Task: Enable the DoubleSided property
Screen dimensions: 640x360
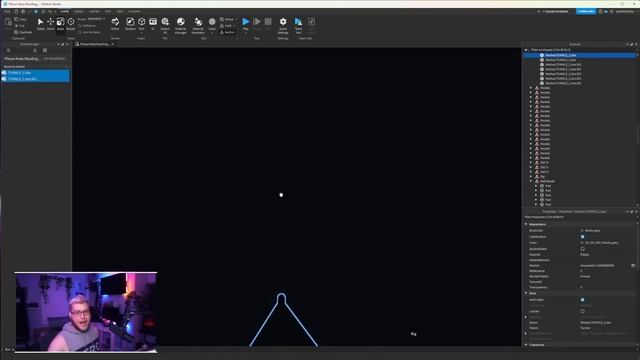Action: pos(582,249)
